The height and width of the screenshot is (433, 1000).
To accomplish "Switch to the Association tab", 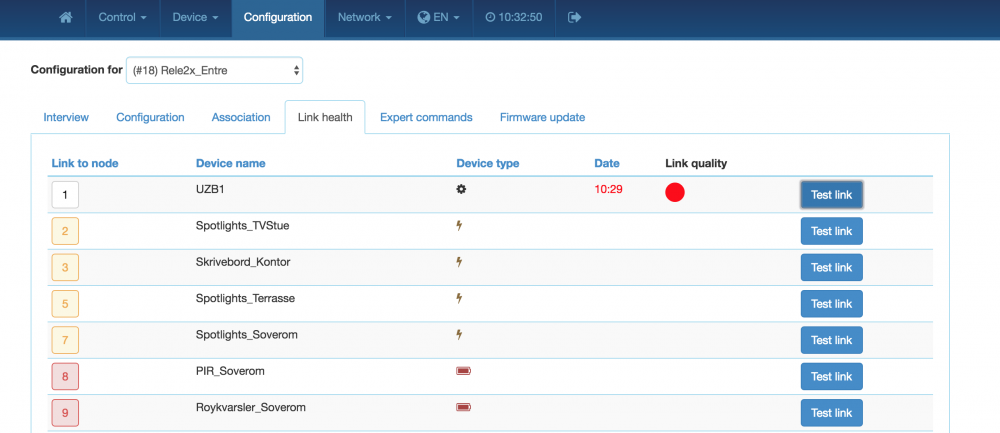I will click(x=241, y=117).
